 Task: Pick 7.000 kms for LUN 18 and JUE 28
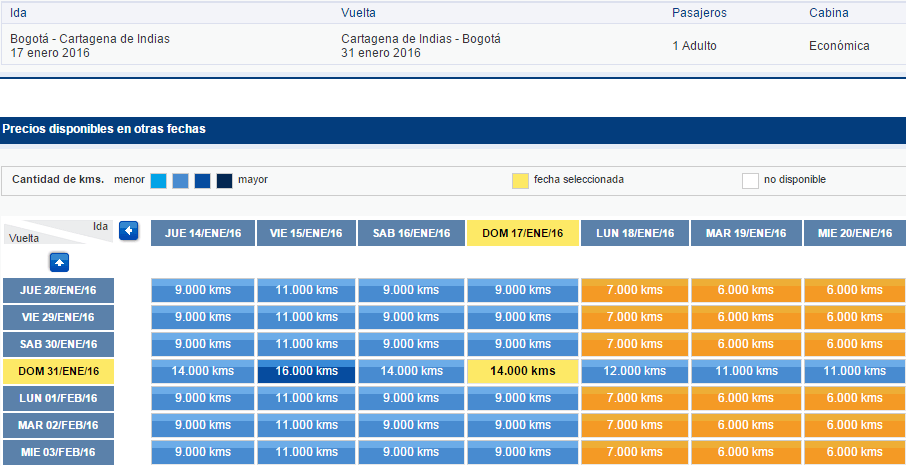click(635, 290)
